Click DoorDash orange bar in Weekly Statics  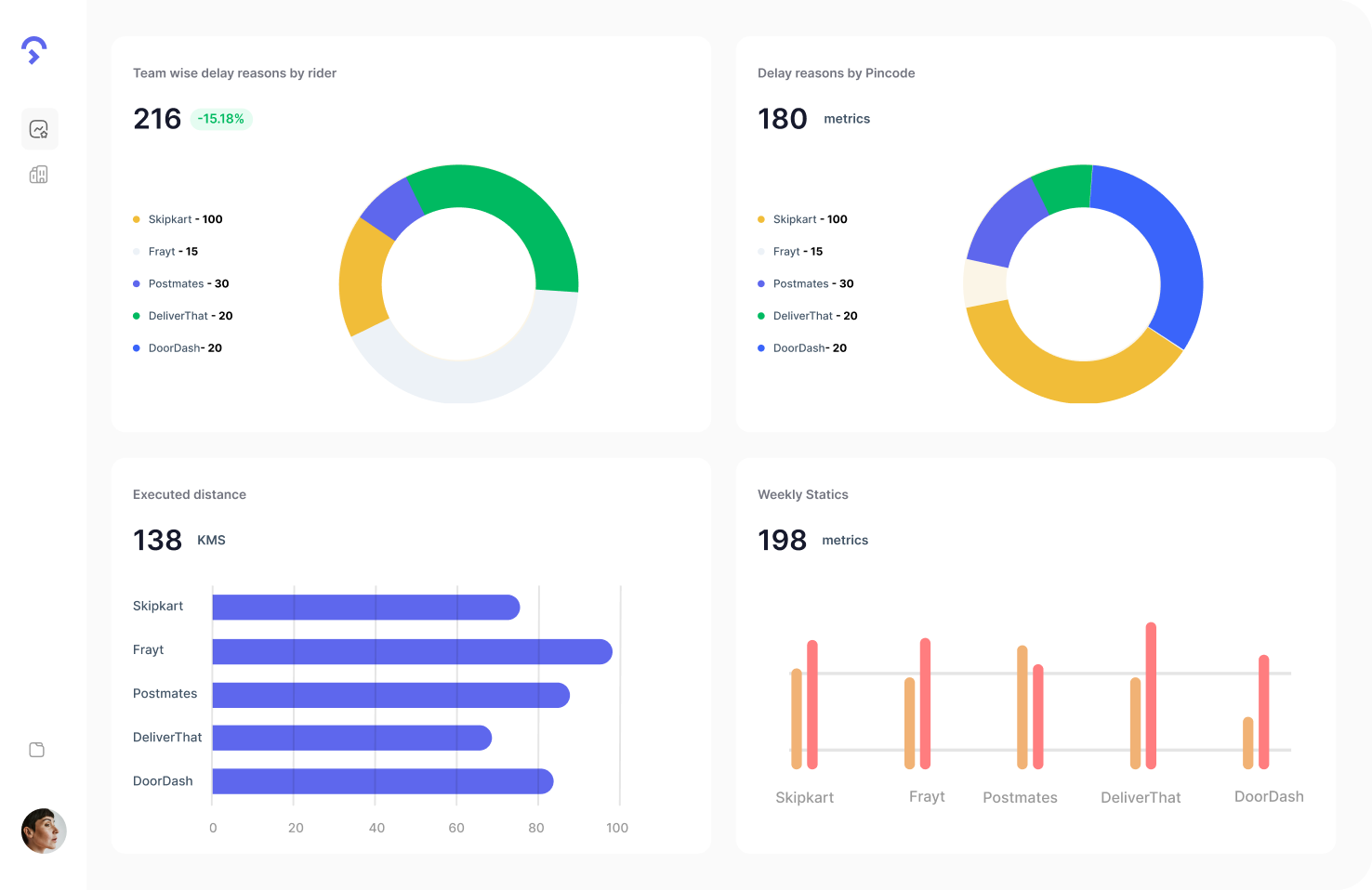(x=1248, y=742)
